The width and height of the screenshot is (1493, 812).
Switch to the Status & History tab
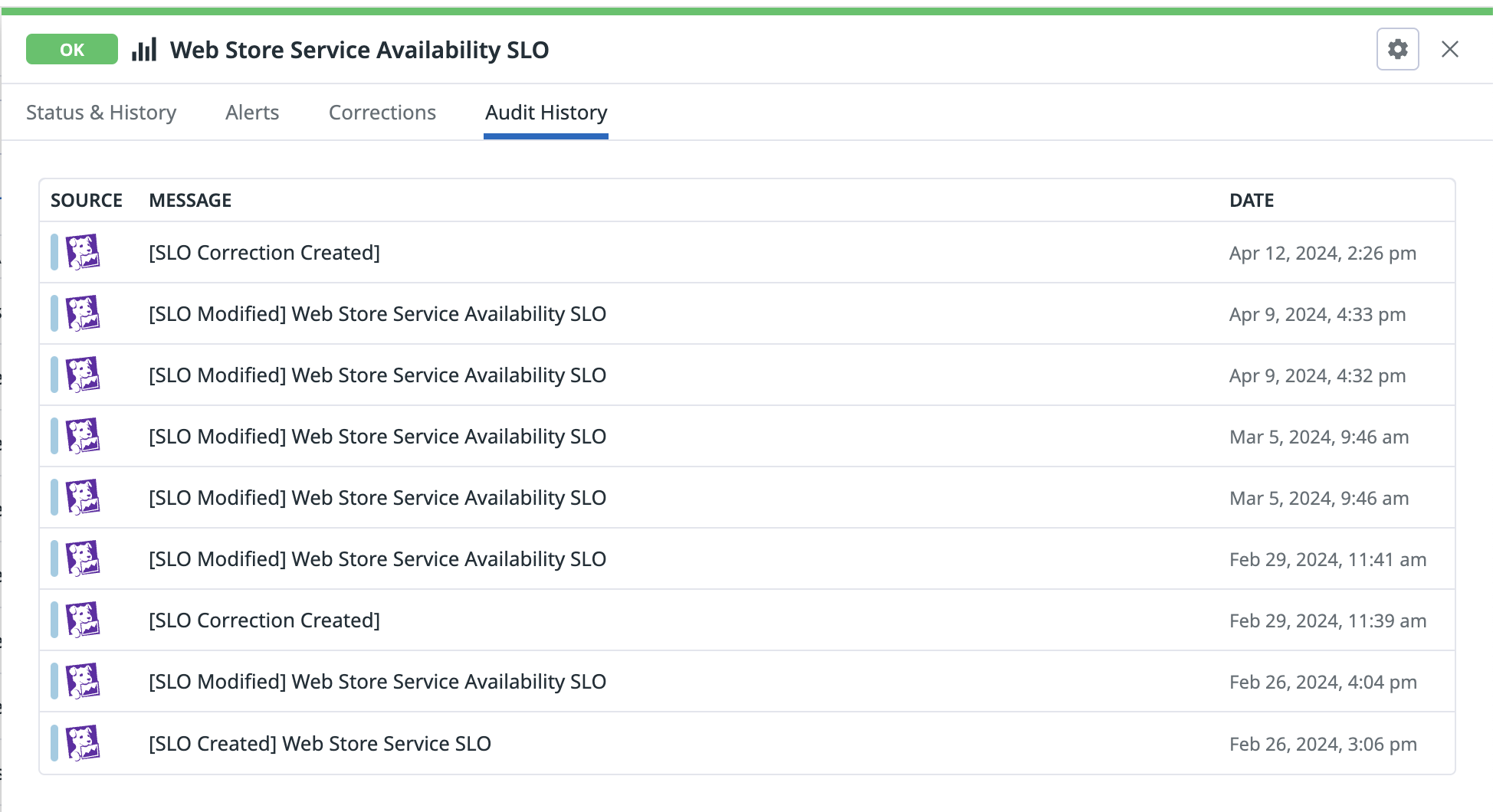click(101, 113)
